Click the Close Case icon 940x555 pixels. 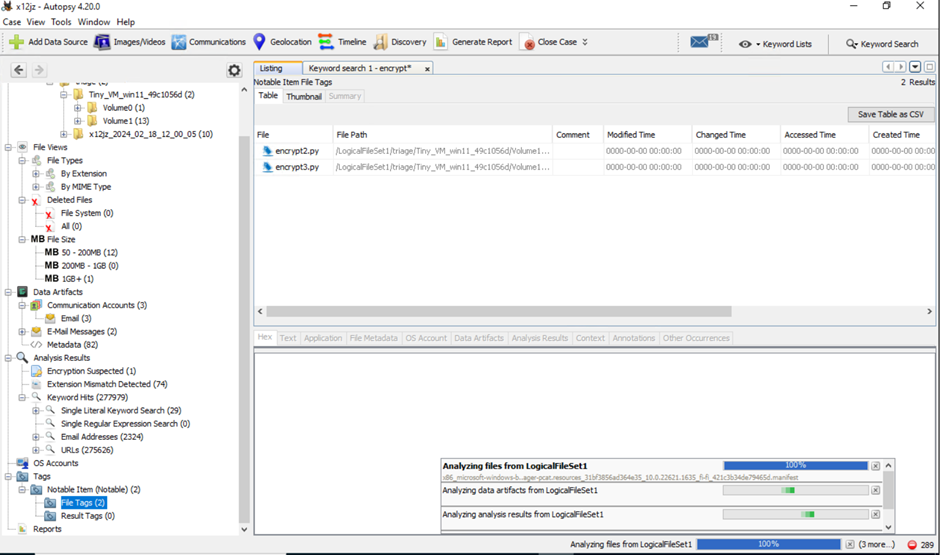click(528, 42)
